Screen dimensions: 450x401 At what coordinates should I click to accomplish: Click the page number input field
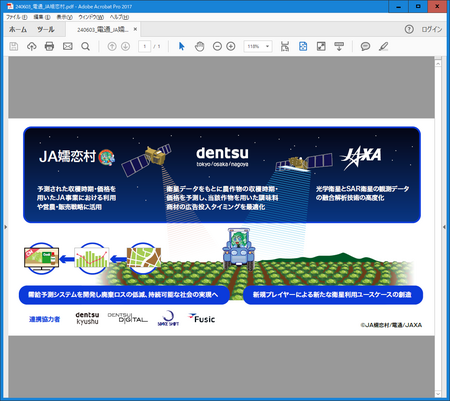[144, 46]
